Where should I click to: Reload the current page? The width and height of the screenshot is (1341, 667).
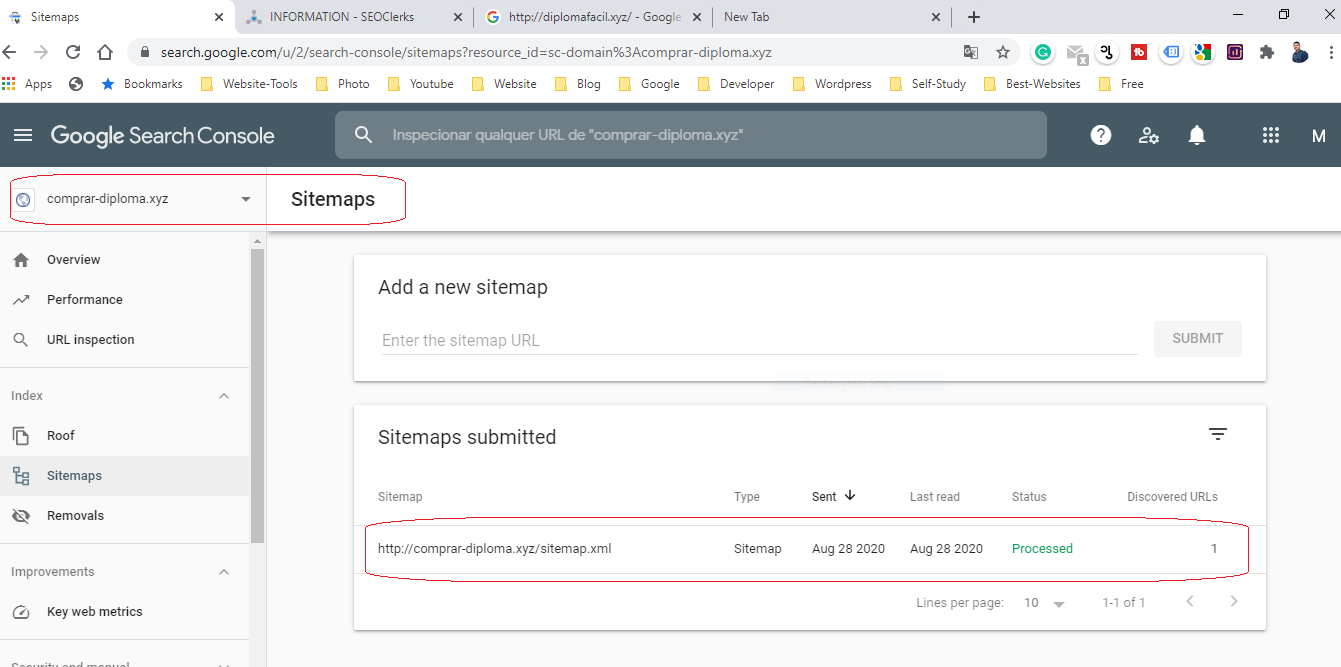[x=71, y=51]
